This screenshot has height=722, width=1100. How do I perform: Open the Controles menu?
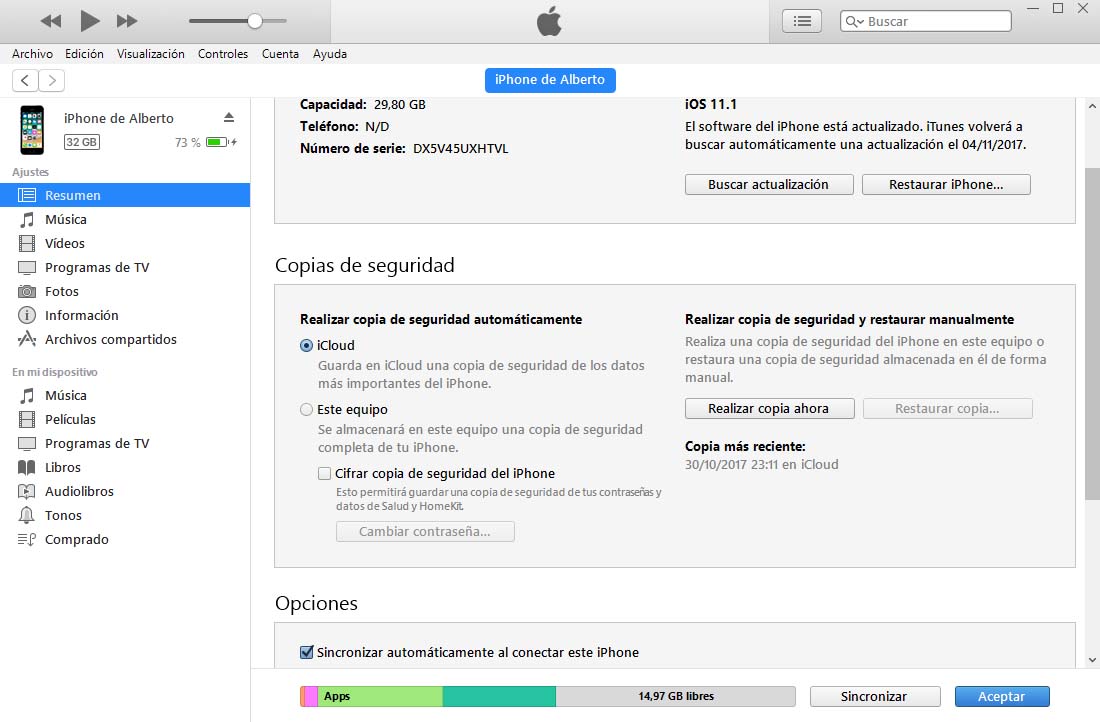coord(223,54)
